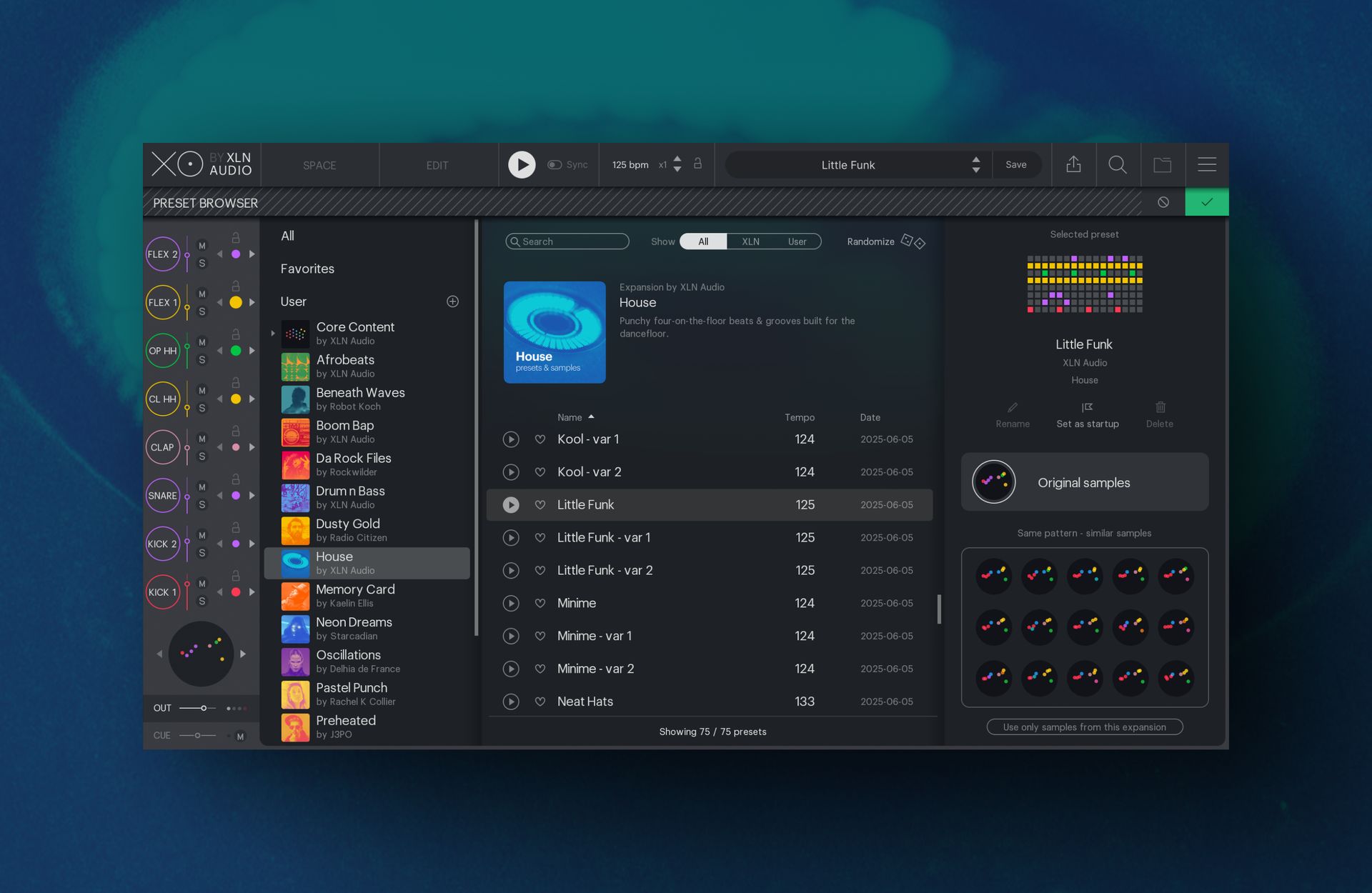Image resolution: width=1372 pixels, height=893 pixels.
Task: Go to next space in mini-map arrow
Action: tap(243, 654)
